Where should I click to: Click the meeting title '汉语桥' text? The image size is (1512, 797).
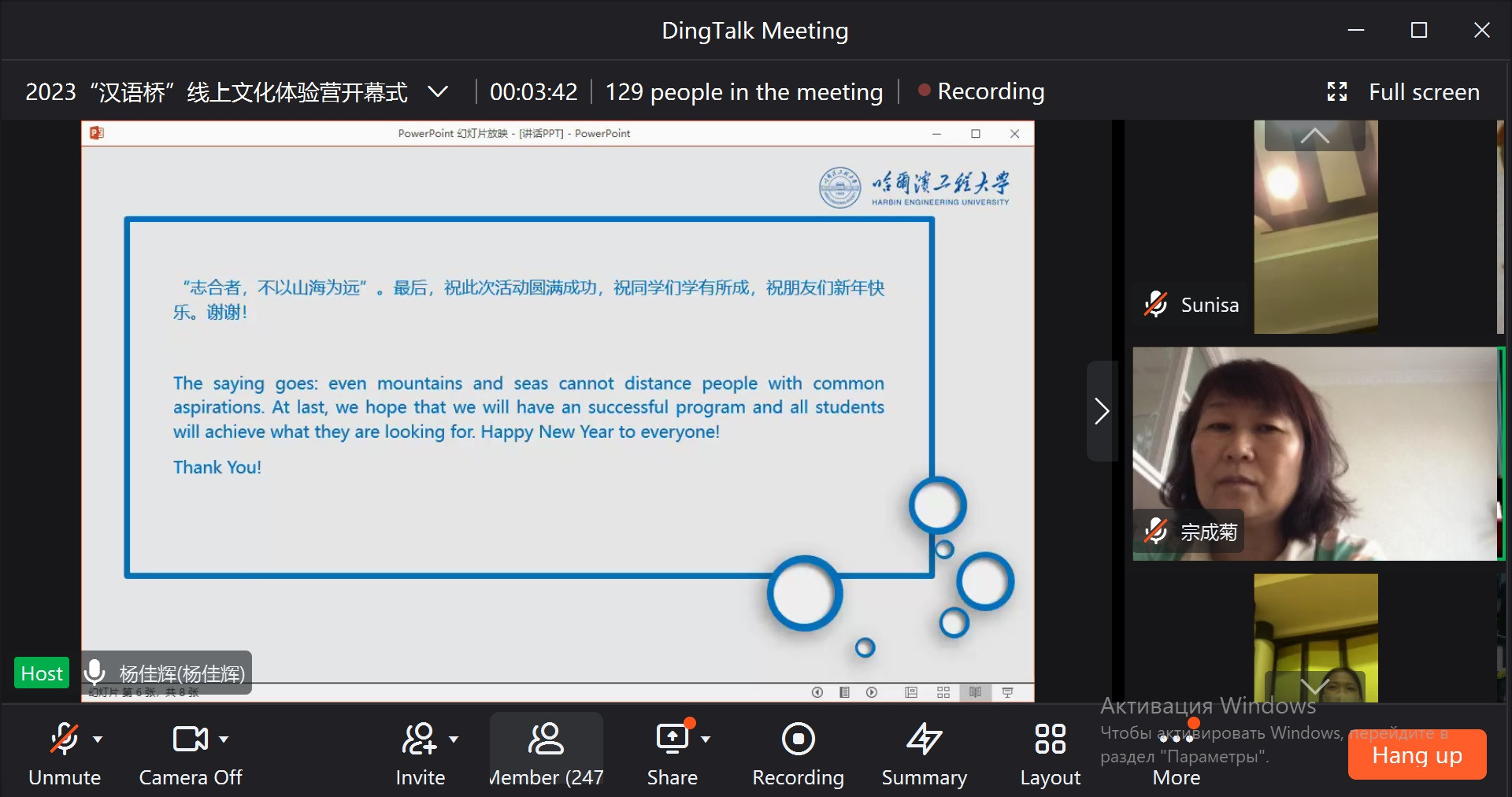tap(217, 92)
